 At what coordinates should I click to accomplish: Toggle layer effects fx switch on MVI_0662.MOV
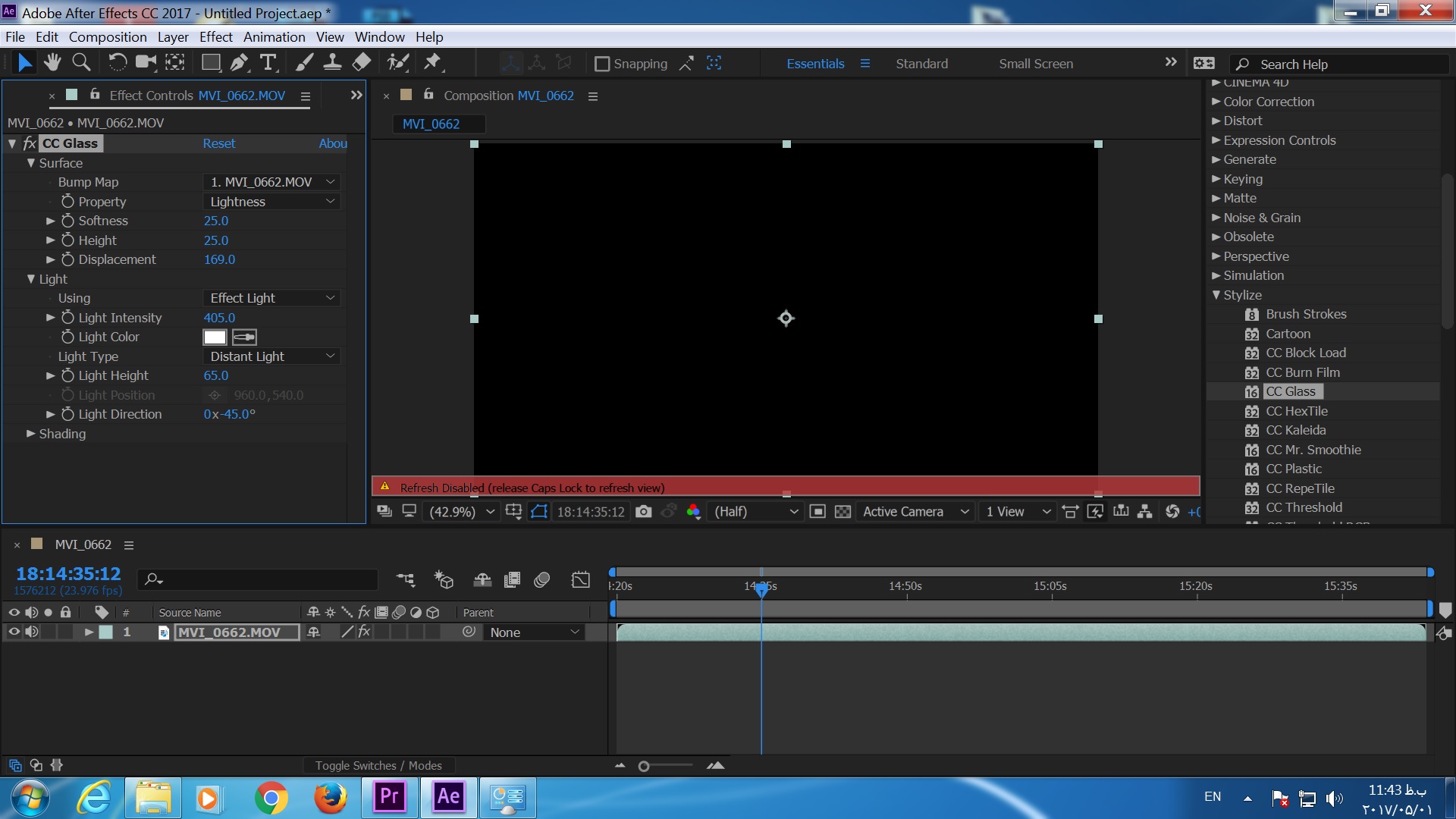pyautogui.click(x=364, y=632)
